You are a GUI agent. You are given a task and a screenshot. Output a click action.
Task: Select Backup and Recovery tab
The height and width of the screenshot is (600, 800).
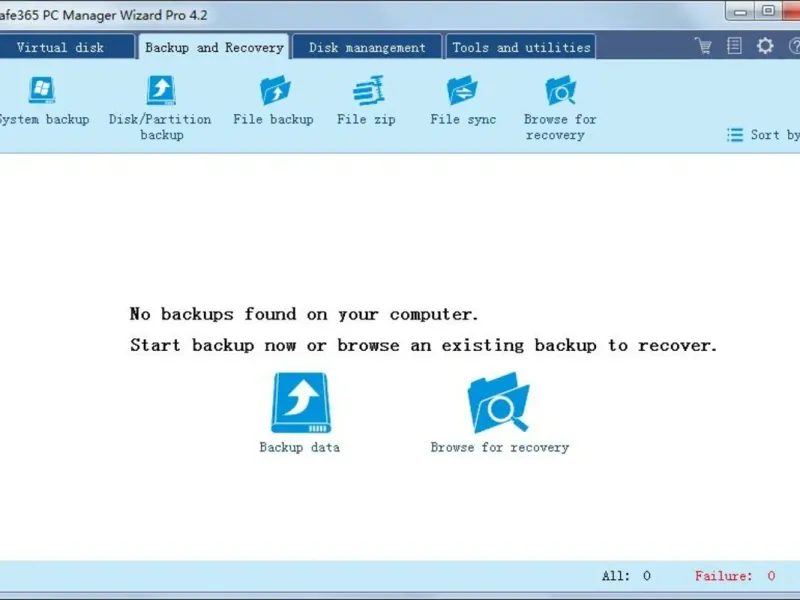tap(214, 47)
